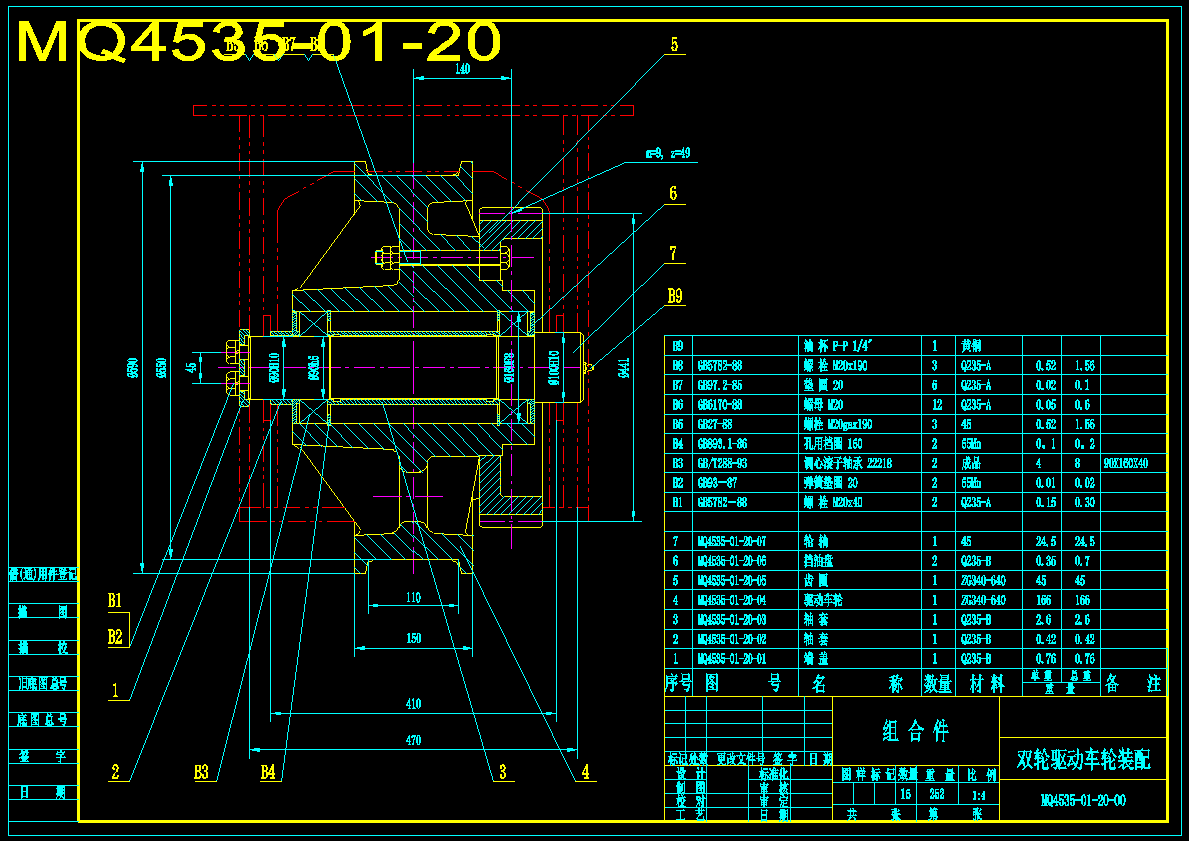1189x841 pixels.
Task: Click the '410' length dimension
Action: pyautogui.click(x=413, y=704)
